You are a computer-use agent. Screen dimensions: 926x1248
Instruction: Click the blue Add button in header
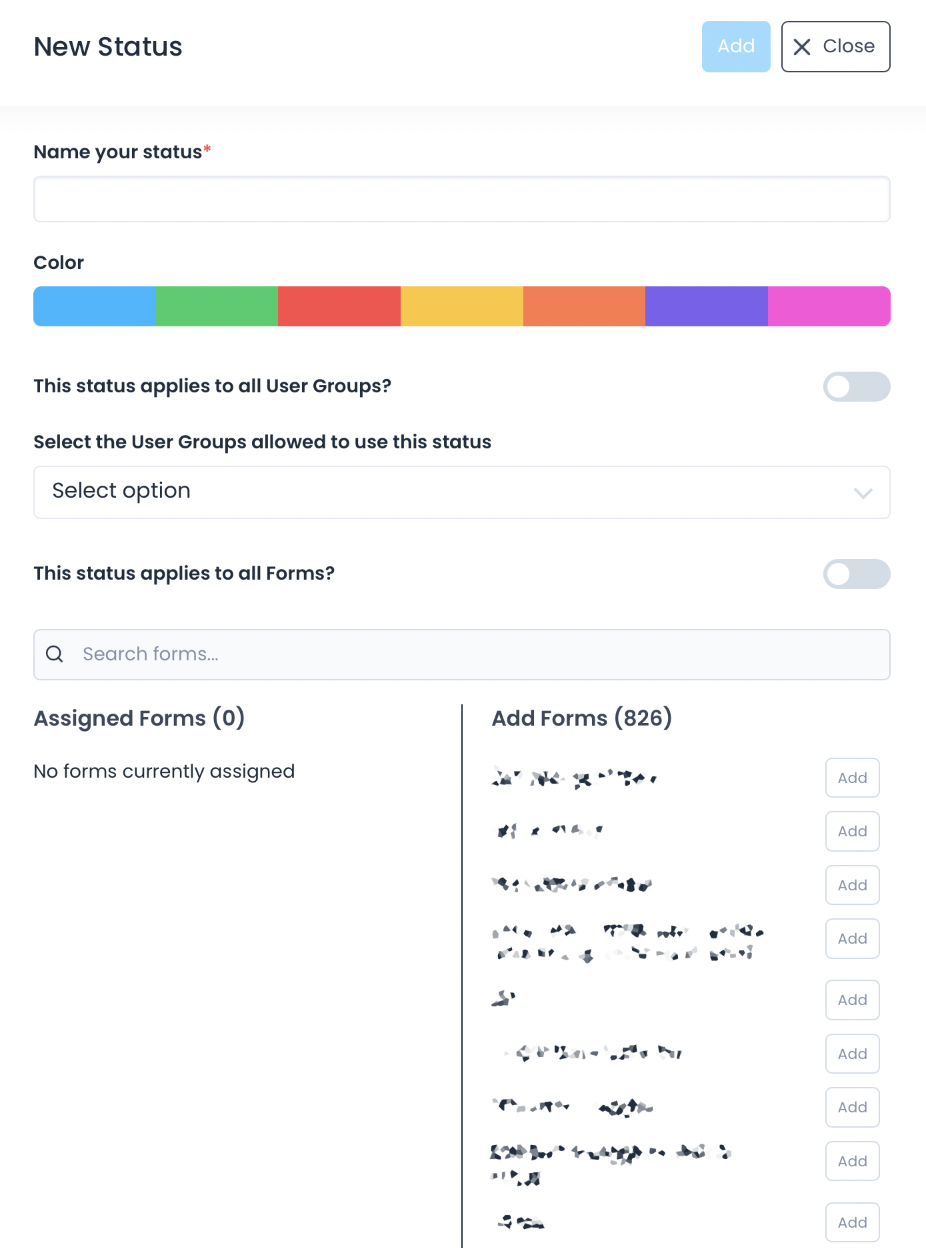(x=736, y=47)
